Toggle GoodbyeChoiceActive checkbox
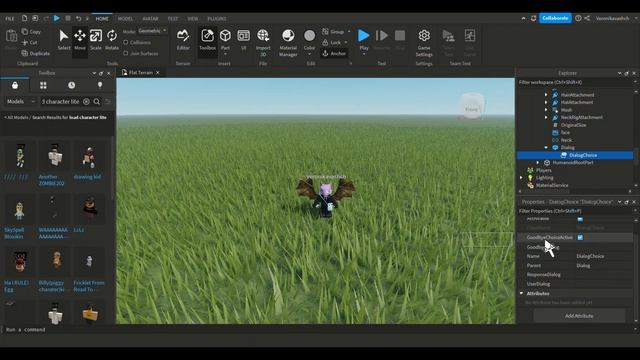Screen dimensions: 640x360 click(x=580, y=237)
